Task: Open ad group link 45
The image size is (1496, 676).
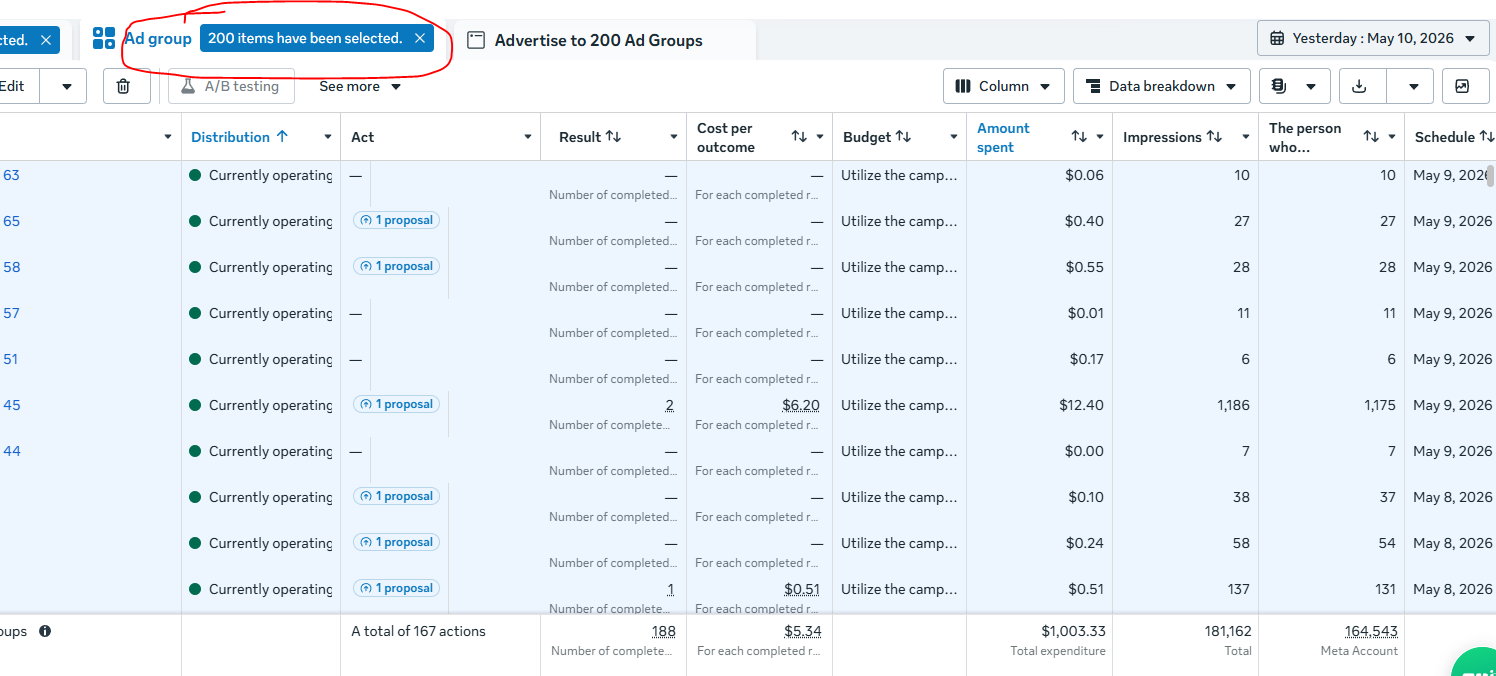Action: click(x=11, y=405)
